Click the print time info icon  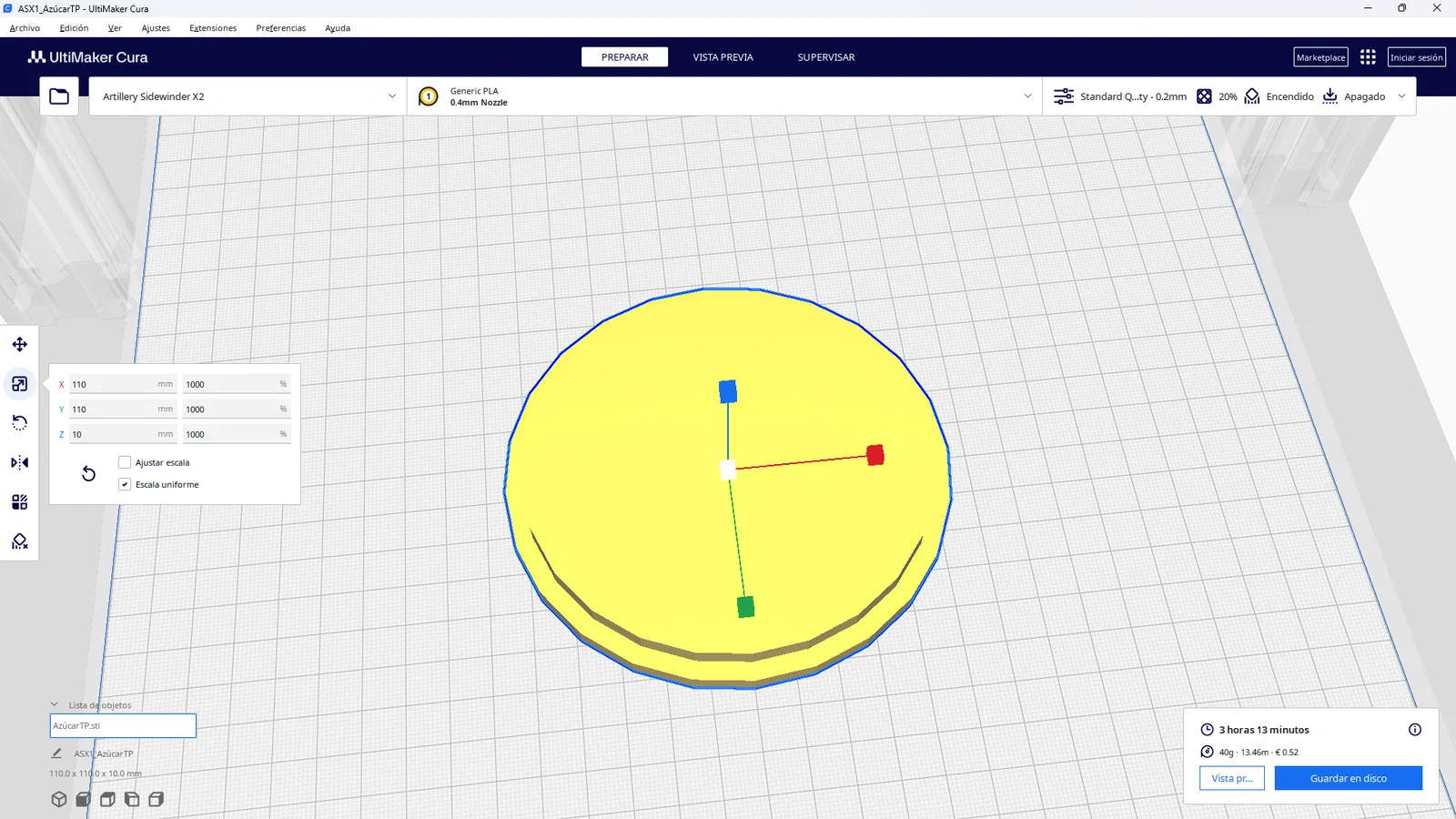tap(1415, 730)
